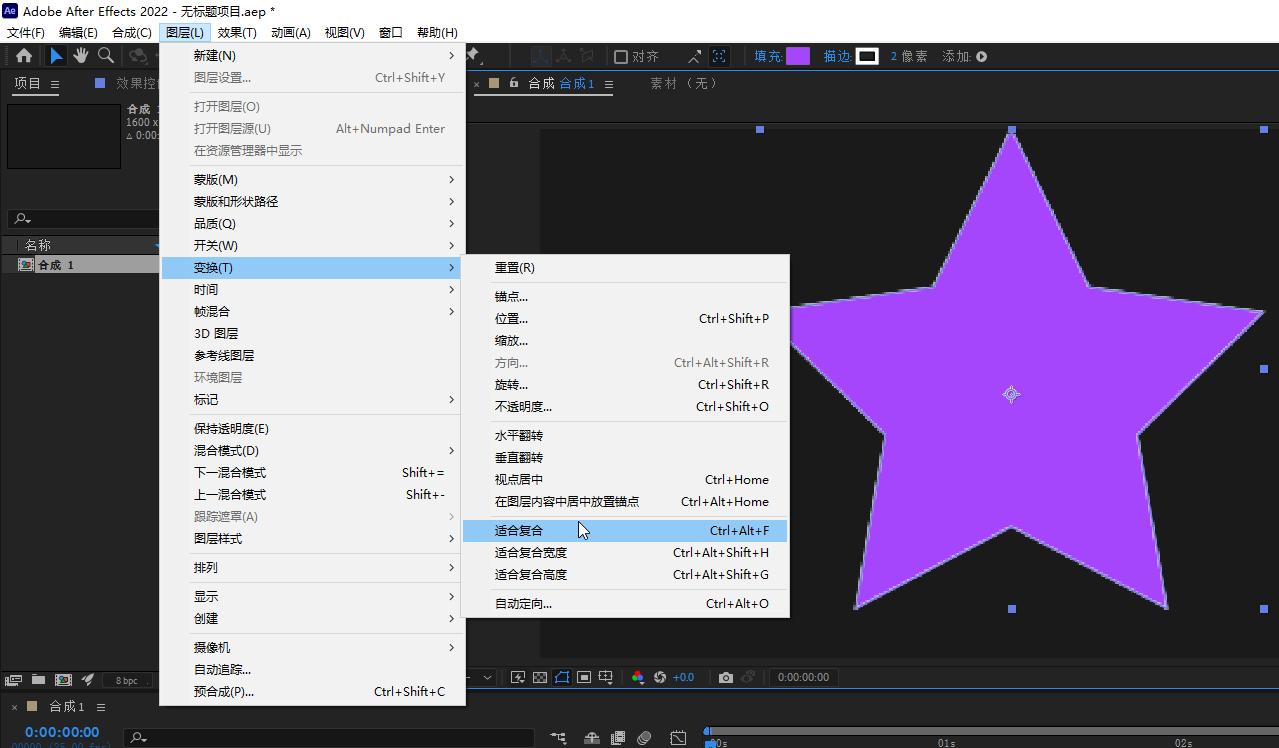Screen dimensions: 1279x748
Task: Create new folder in project panel
Action: tap(38, 680)
